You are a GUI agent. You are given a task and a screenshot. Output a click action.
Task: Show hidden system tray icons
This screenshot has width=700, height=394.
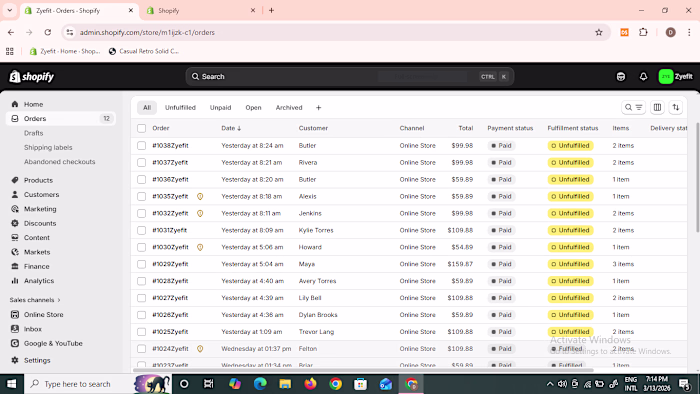(x=550, y=384)
